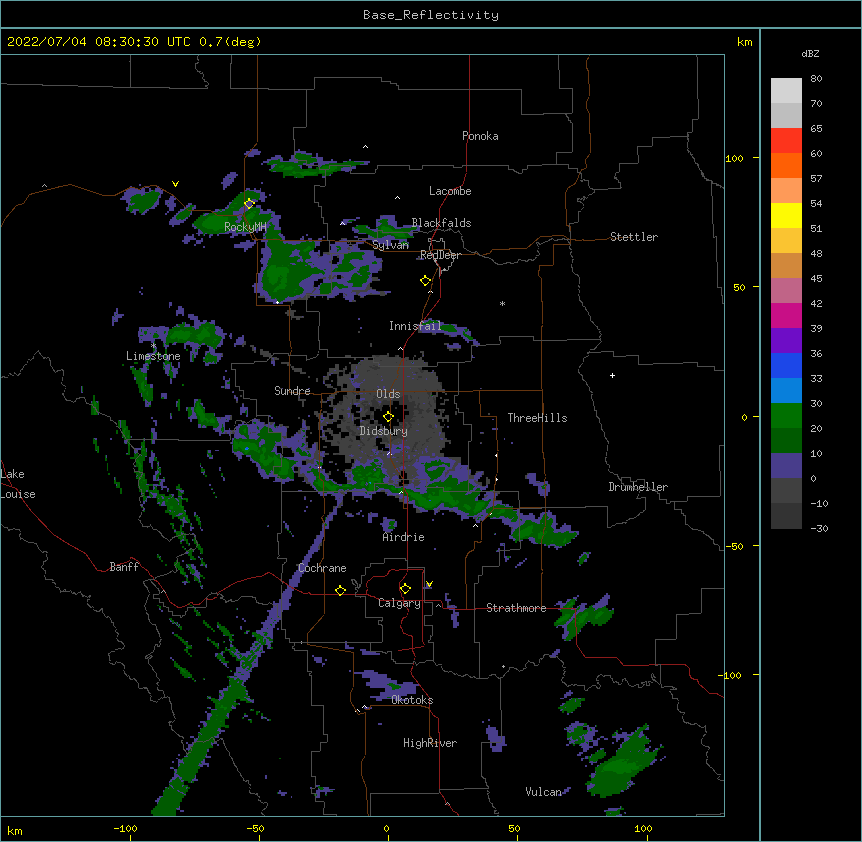862x842 pixels.
Task: Click the Blackfalds city label
Action: click(x=441, y=223)
